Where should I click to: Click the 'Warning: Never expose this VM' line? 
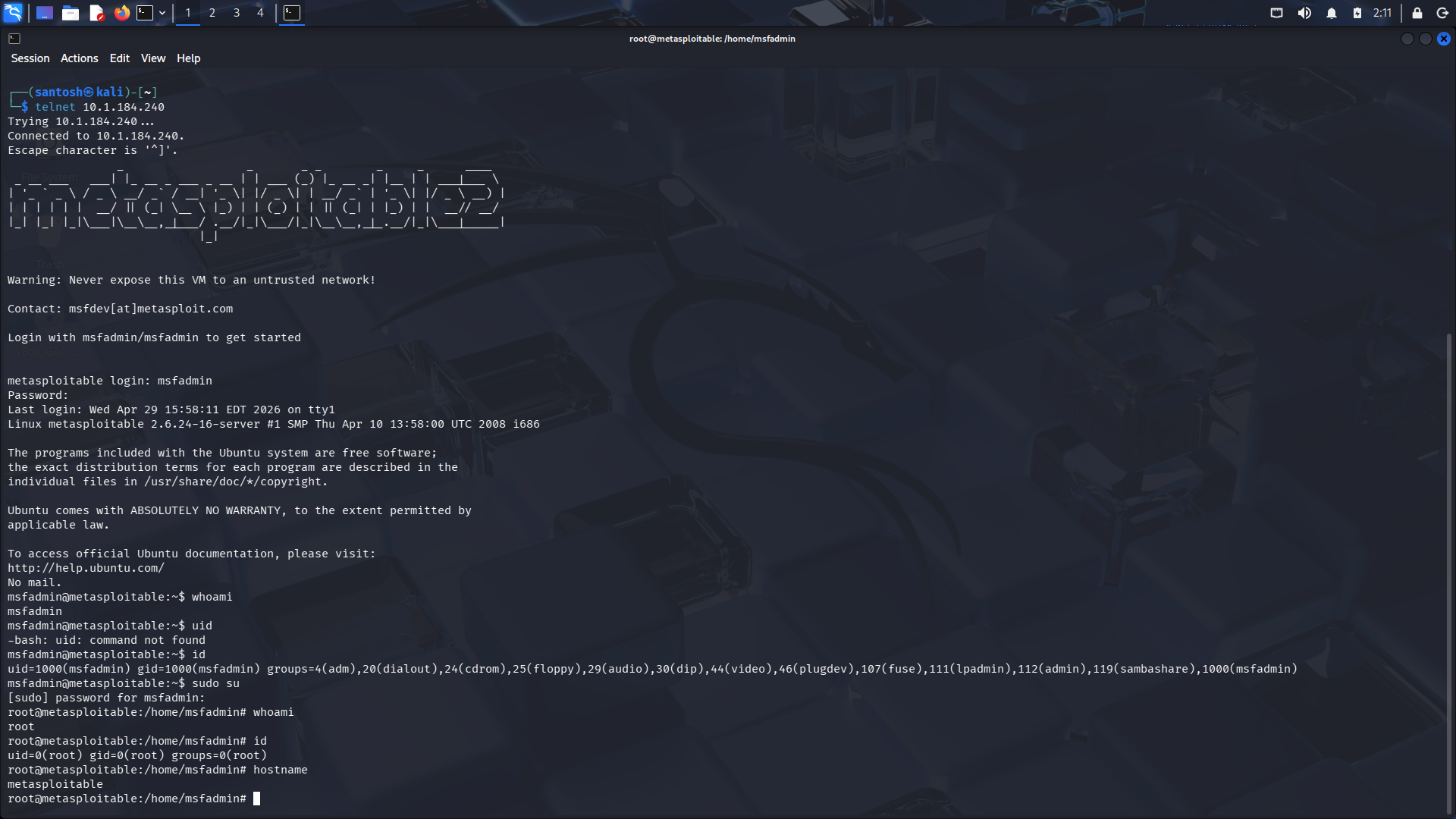[x=192, y=281]
